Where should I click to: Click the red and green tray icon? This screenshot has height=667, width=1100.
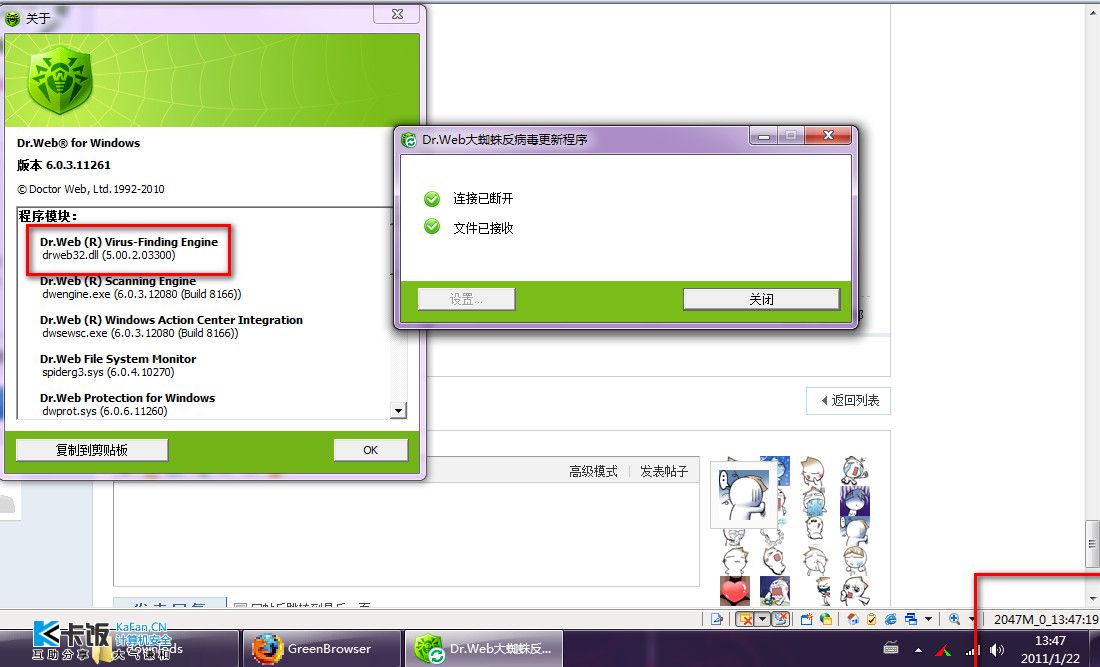click(x=943, y=650)
